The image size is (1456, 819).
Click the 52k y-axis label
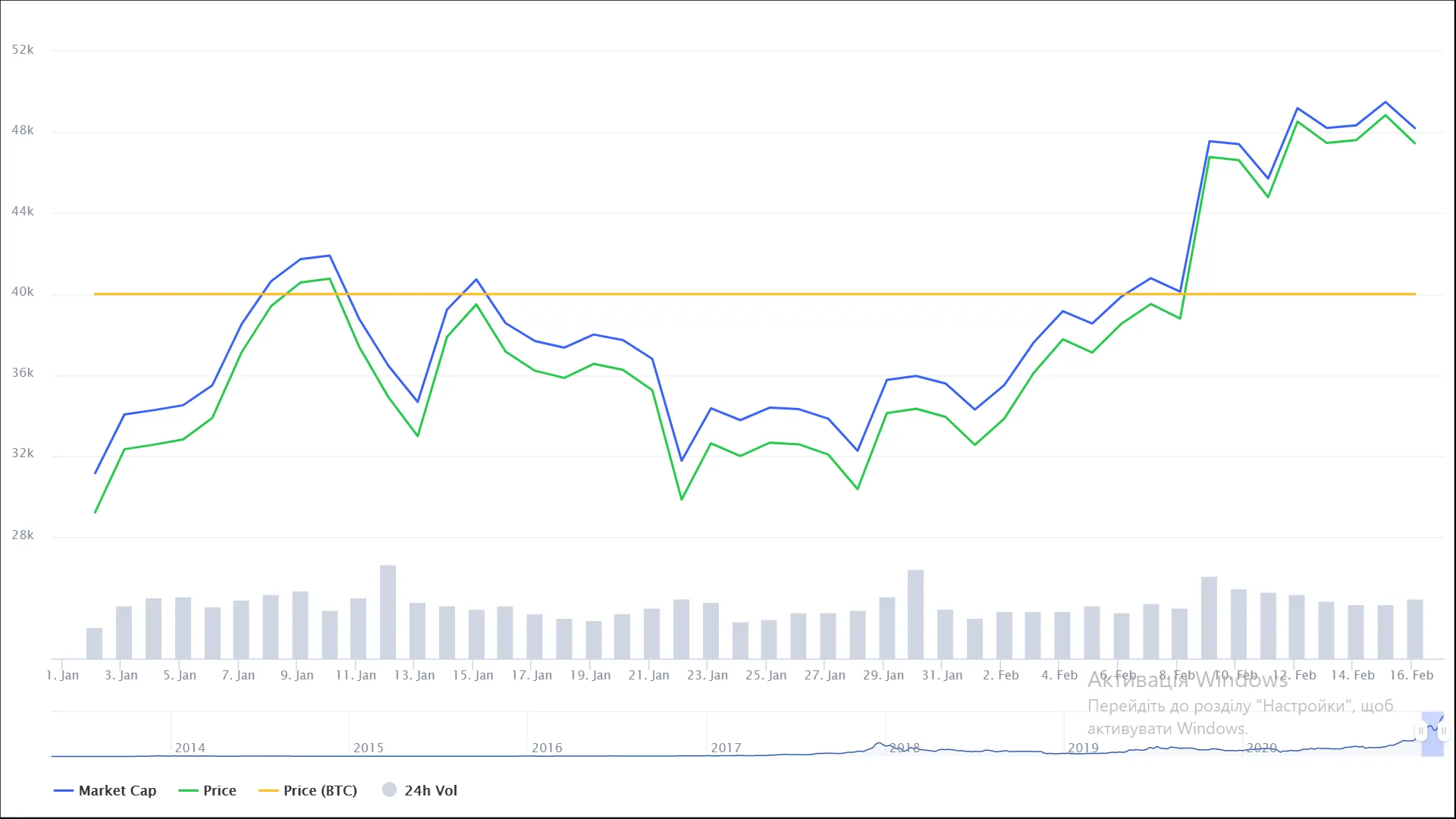[23, 50]
